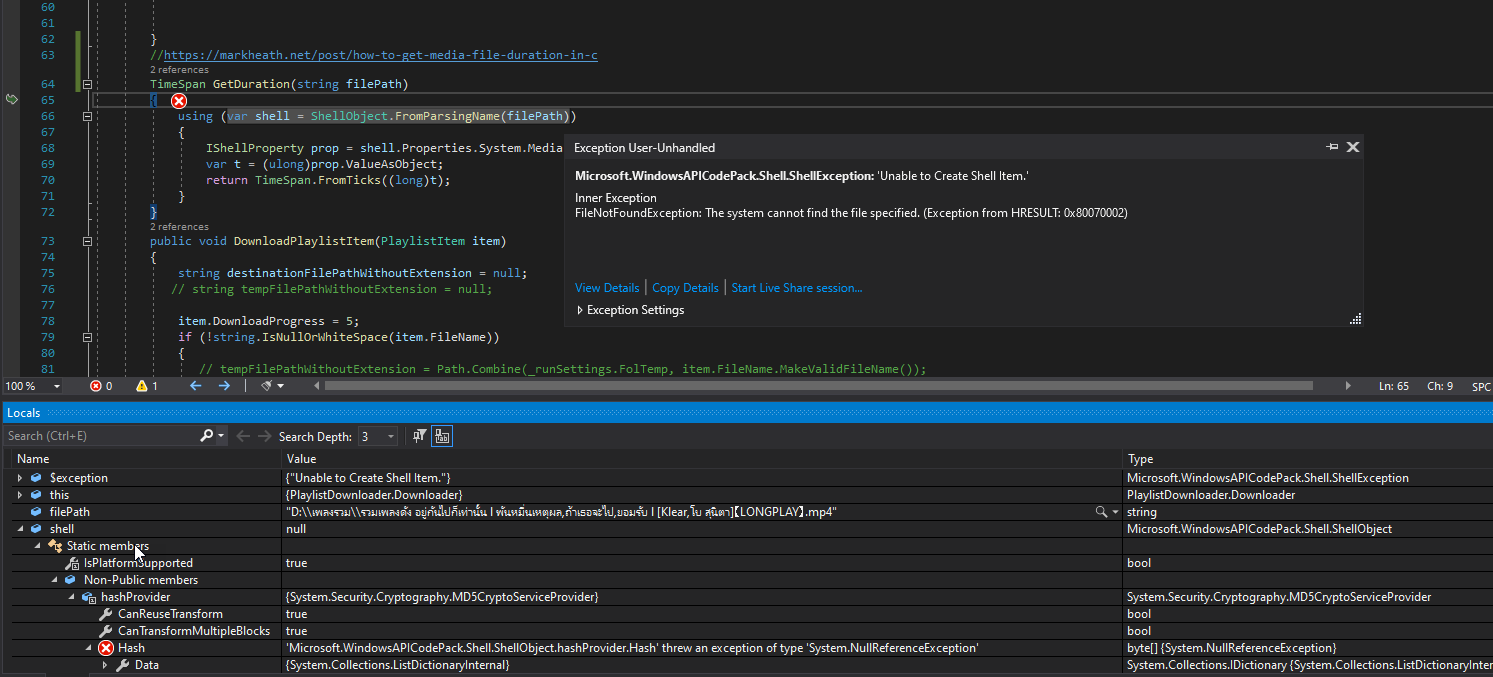Click the errors count icon in status bar
This screenshot has height=677, width=1493.
pyautogui.click(x=96, y=386)
